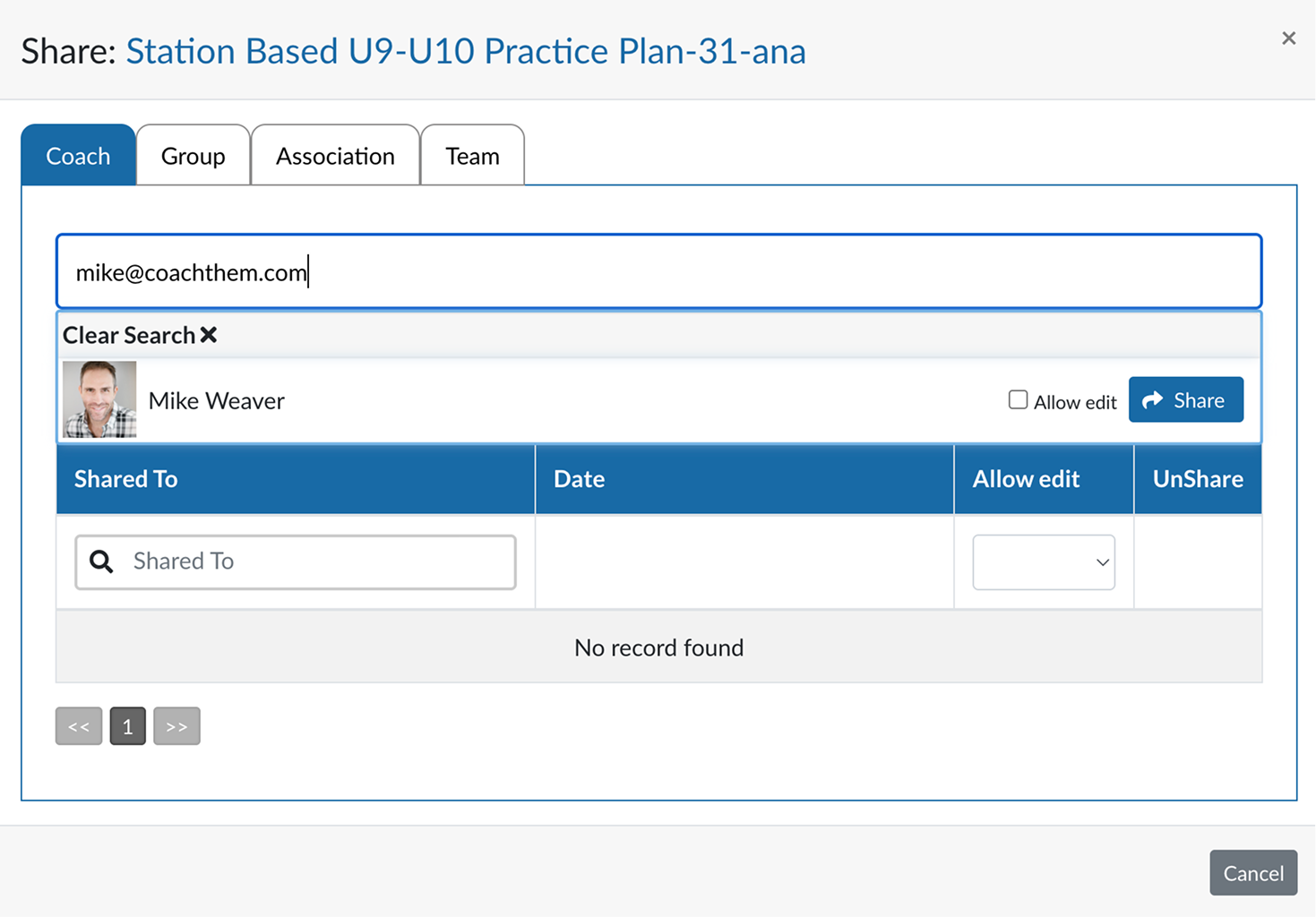
Task: Click Mike Weaver's profile photo
Action: point(99,399)
